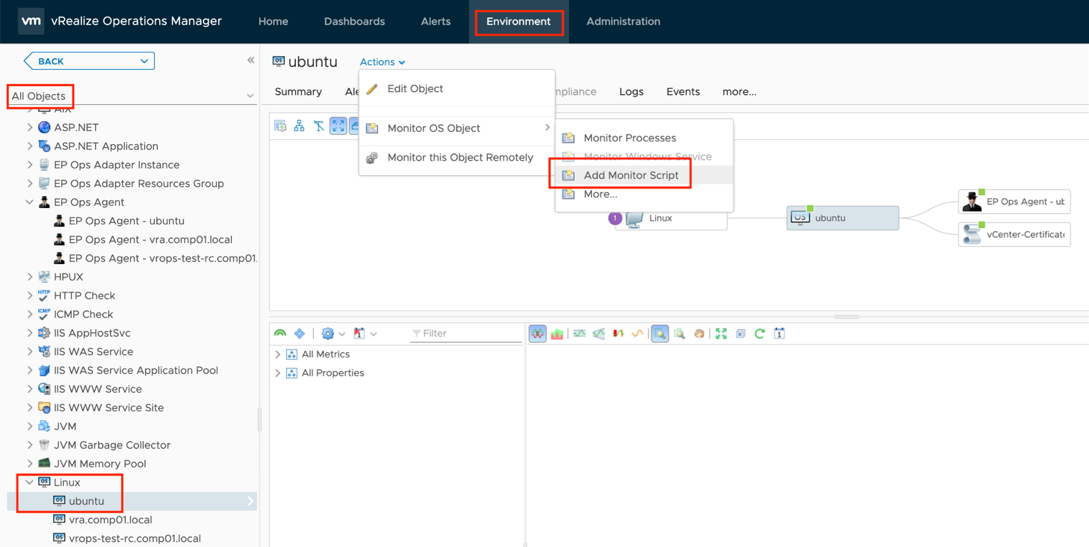This screenshot has height=547, width=1089.
Task: Toggle the split charts button
Action: coord(538,334)
